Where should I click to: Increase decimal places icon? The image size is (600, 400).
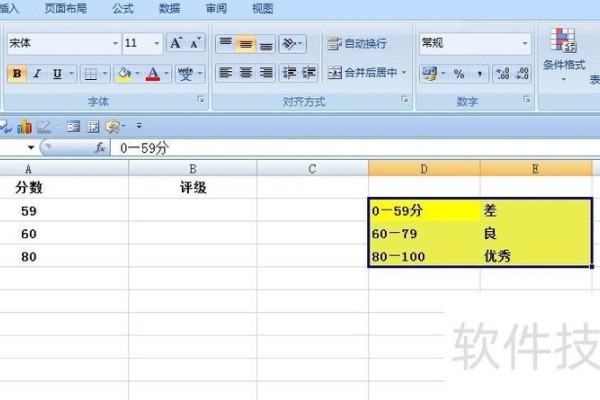502,73
